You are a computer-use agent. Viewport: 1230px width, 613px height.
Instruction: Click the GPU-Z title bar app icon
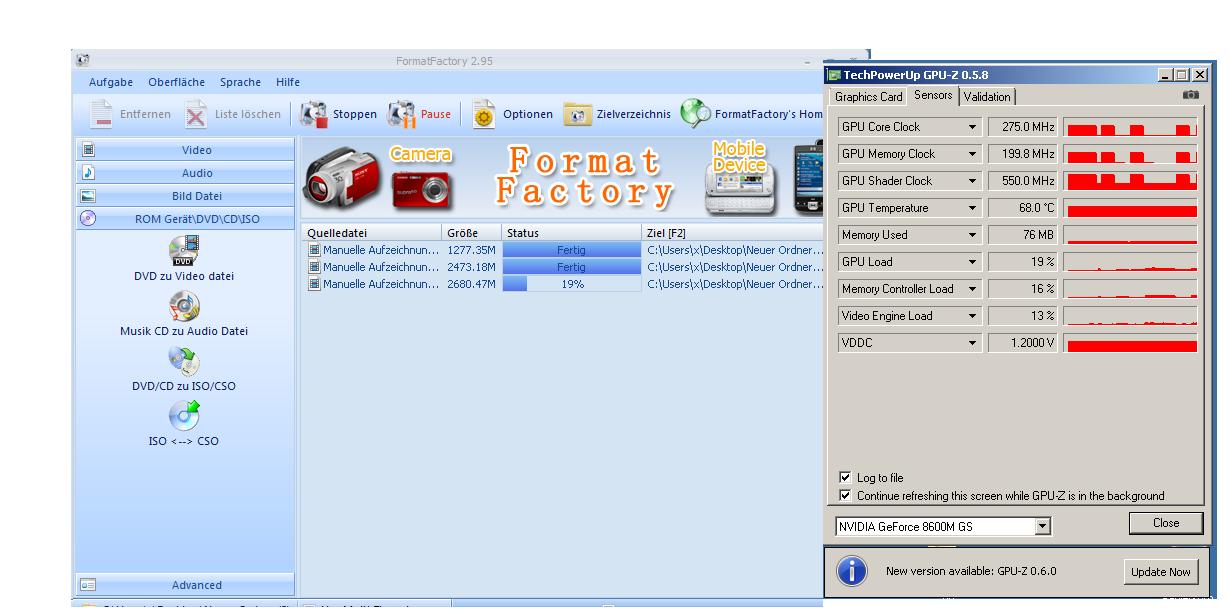pyautogui.click(x=834, y=75)
